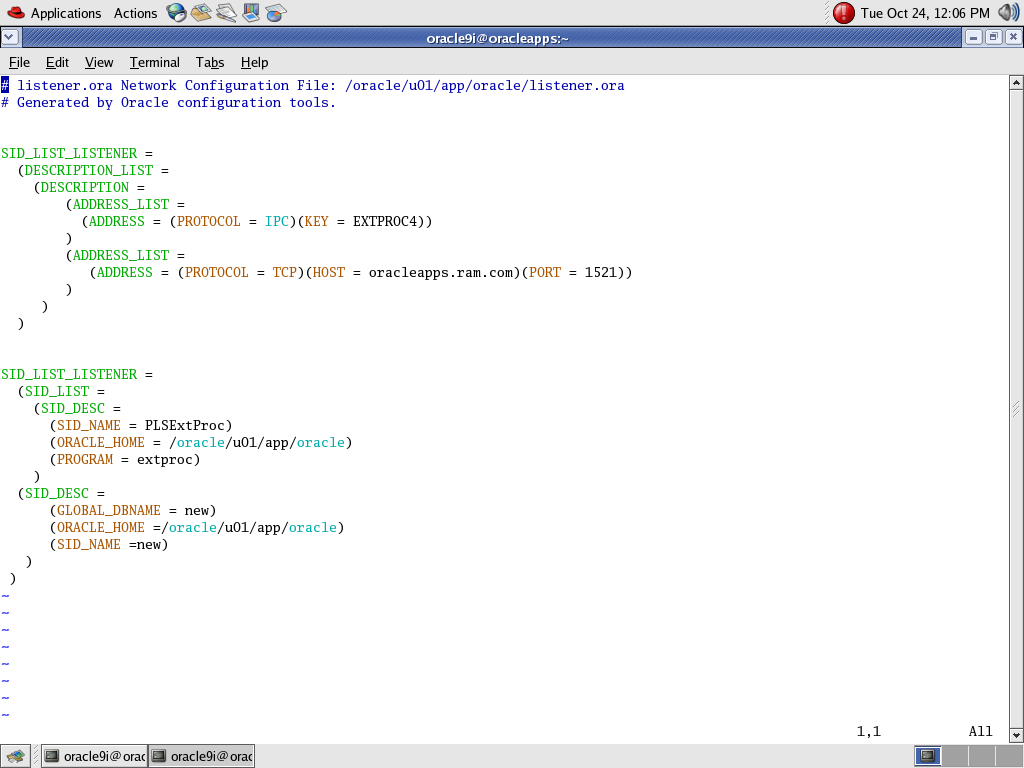The height and width of the screenshot is (768, 1024).
Task: Open the Help menu
Action: point(254,62)
